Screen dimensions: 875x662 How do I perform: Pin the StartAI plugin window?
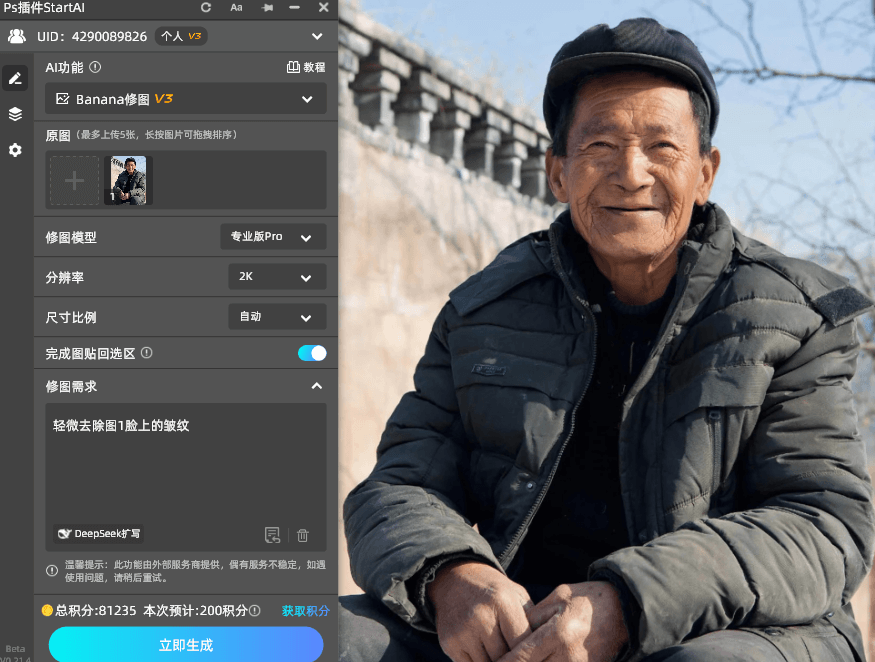pyautogui.click(x=266, y=8)
